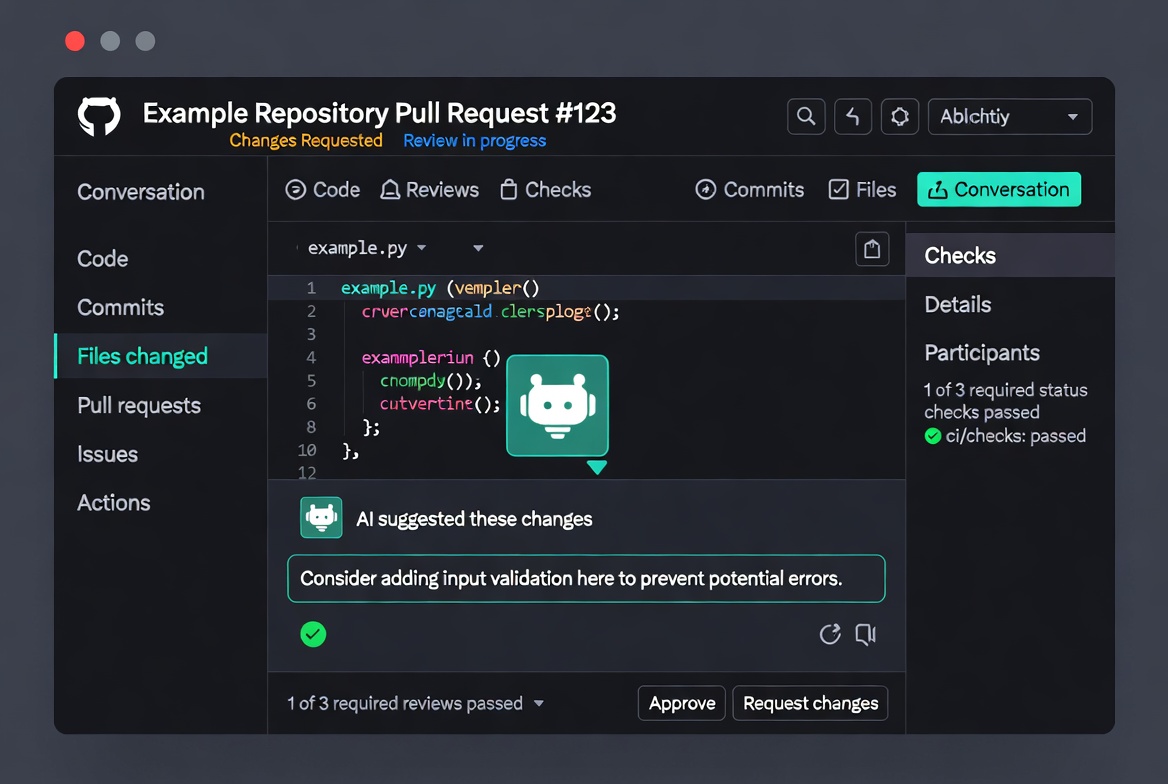Click the GitHub logo icon
Viewport: 1168px width, 784px height.
[x=97, y=116]
